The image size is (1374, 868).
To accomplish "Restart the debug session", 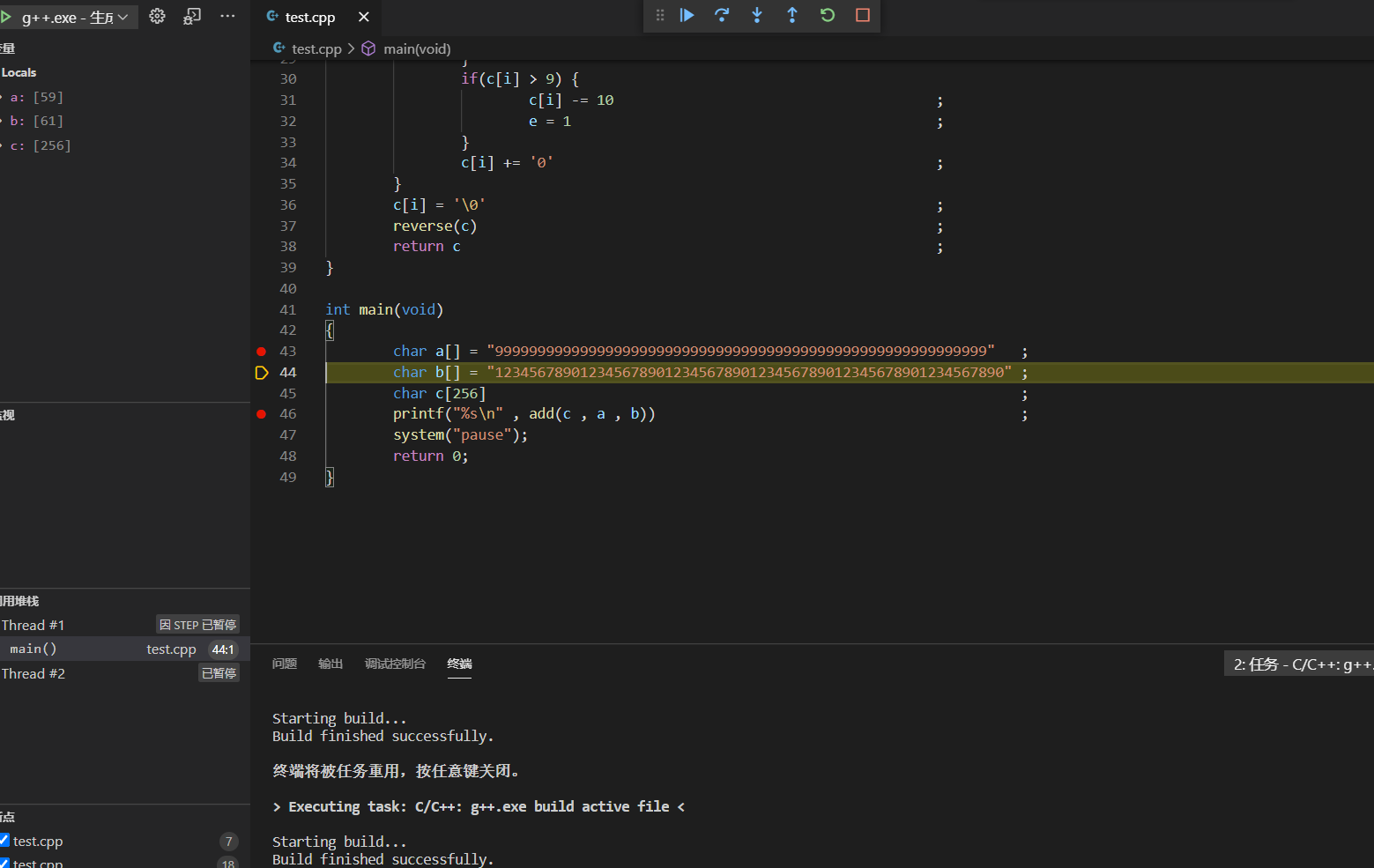I will 828,15.
